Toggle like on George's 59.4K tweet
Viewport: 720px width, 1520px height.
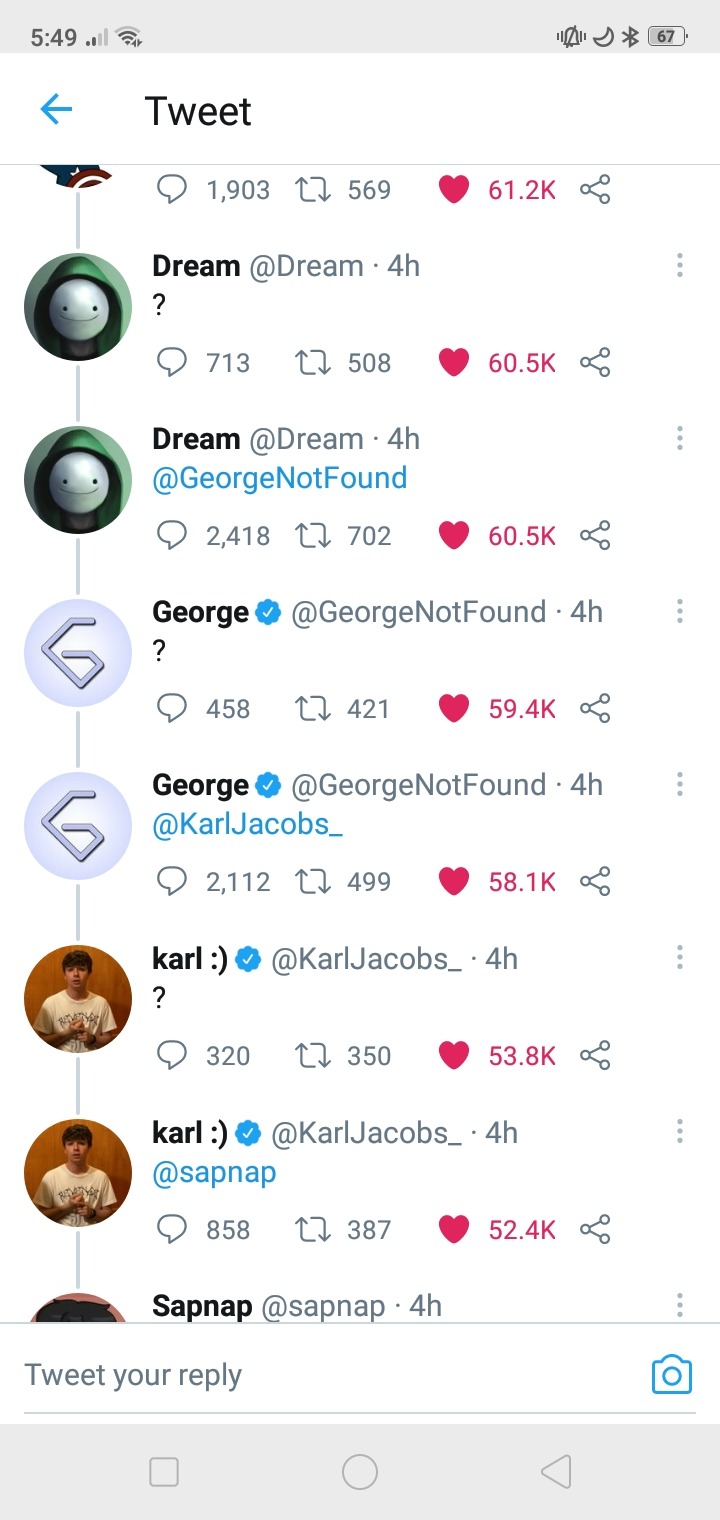coord(454,709)
